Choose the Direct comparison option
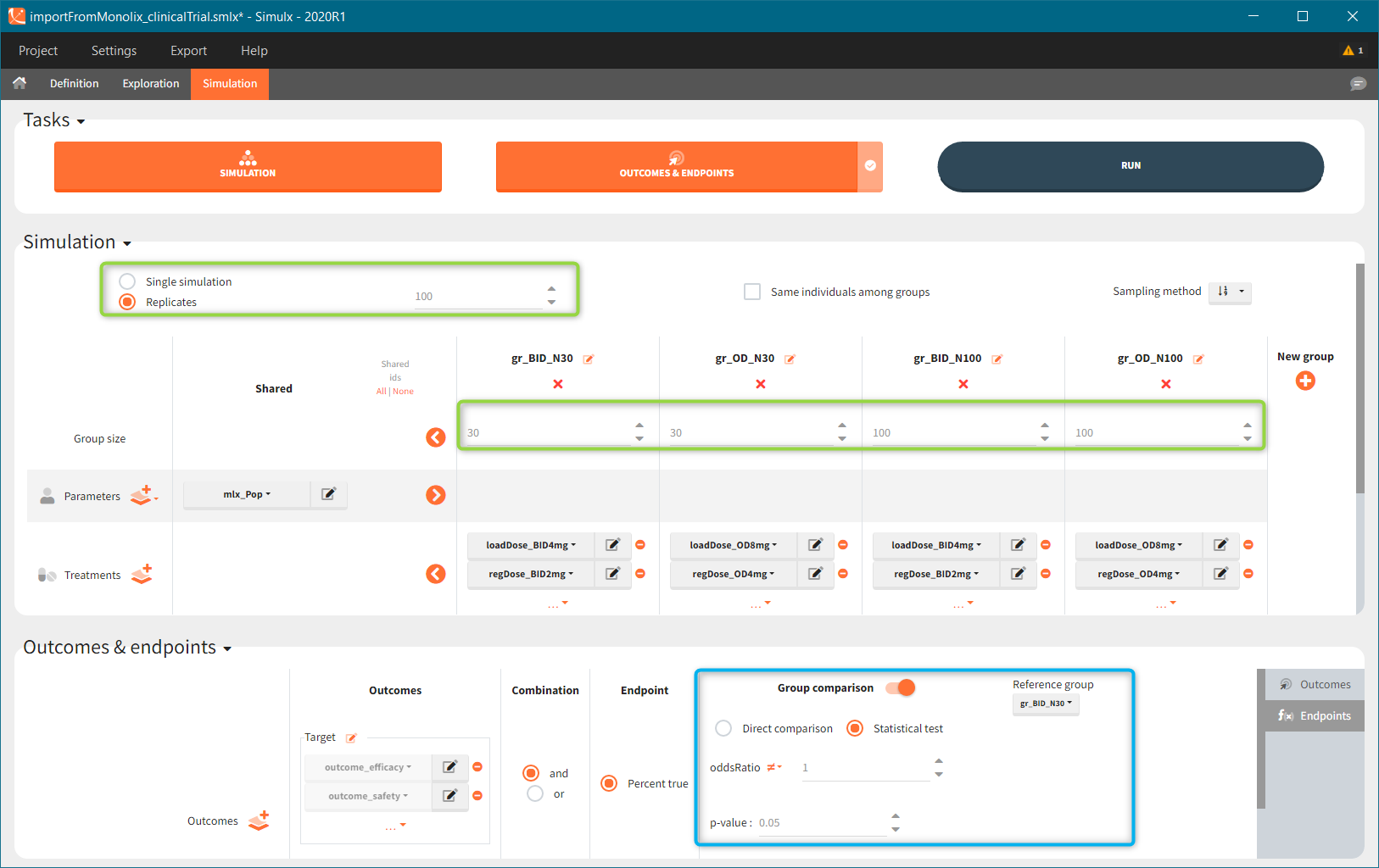 [723, 728]
